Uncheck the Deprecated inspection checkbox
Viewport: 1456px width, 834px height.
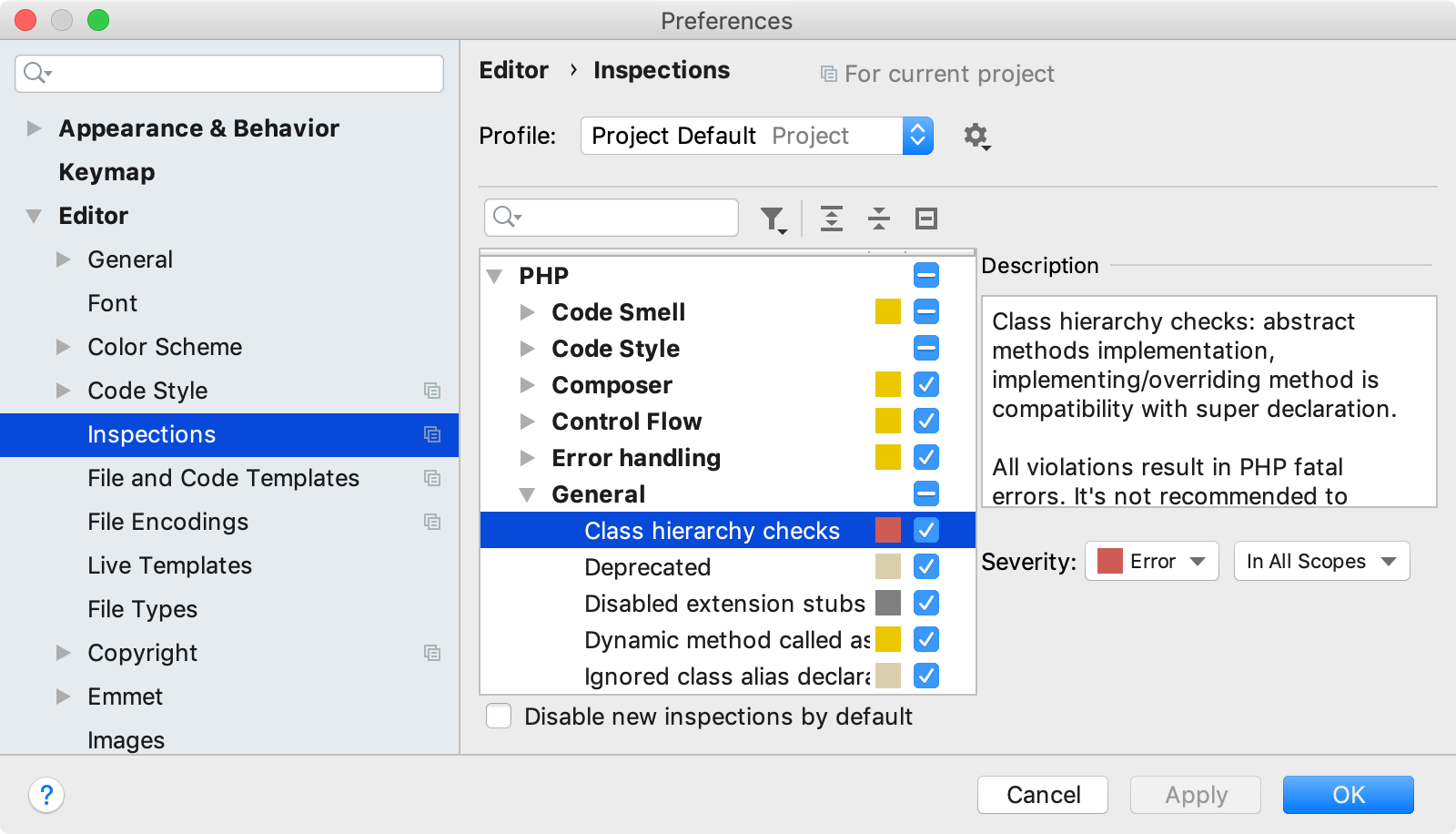coord(926,566)
